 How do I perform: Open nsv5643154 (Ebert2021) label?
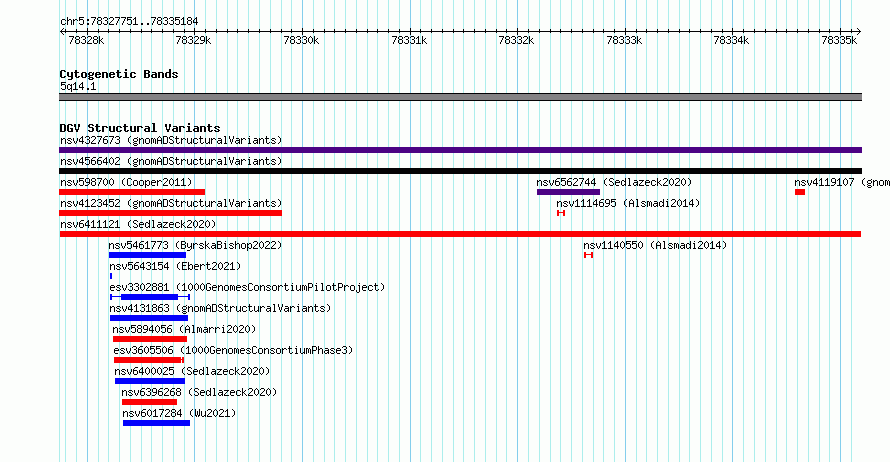pos(175,266)
